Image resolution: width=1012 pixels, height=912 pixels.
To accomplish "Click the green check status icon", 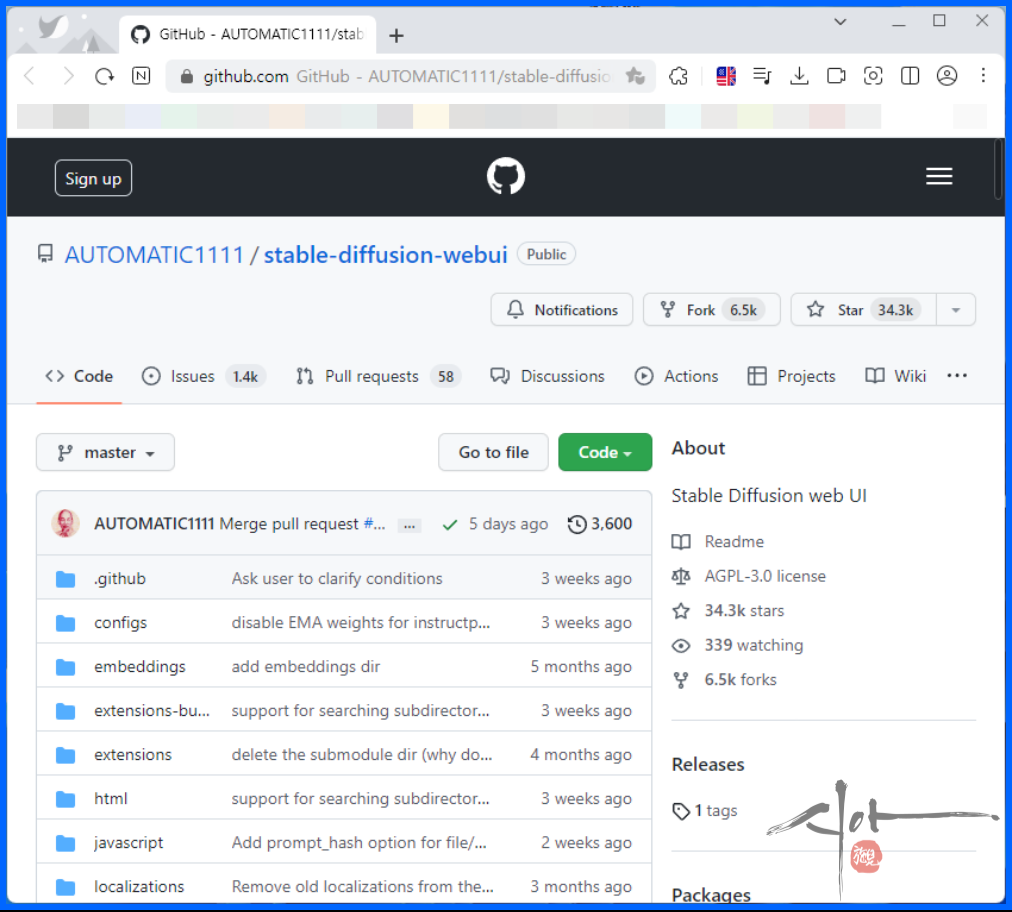I will pos(450,525).
